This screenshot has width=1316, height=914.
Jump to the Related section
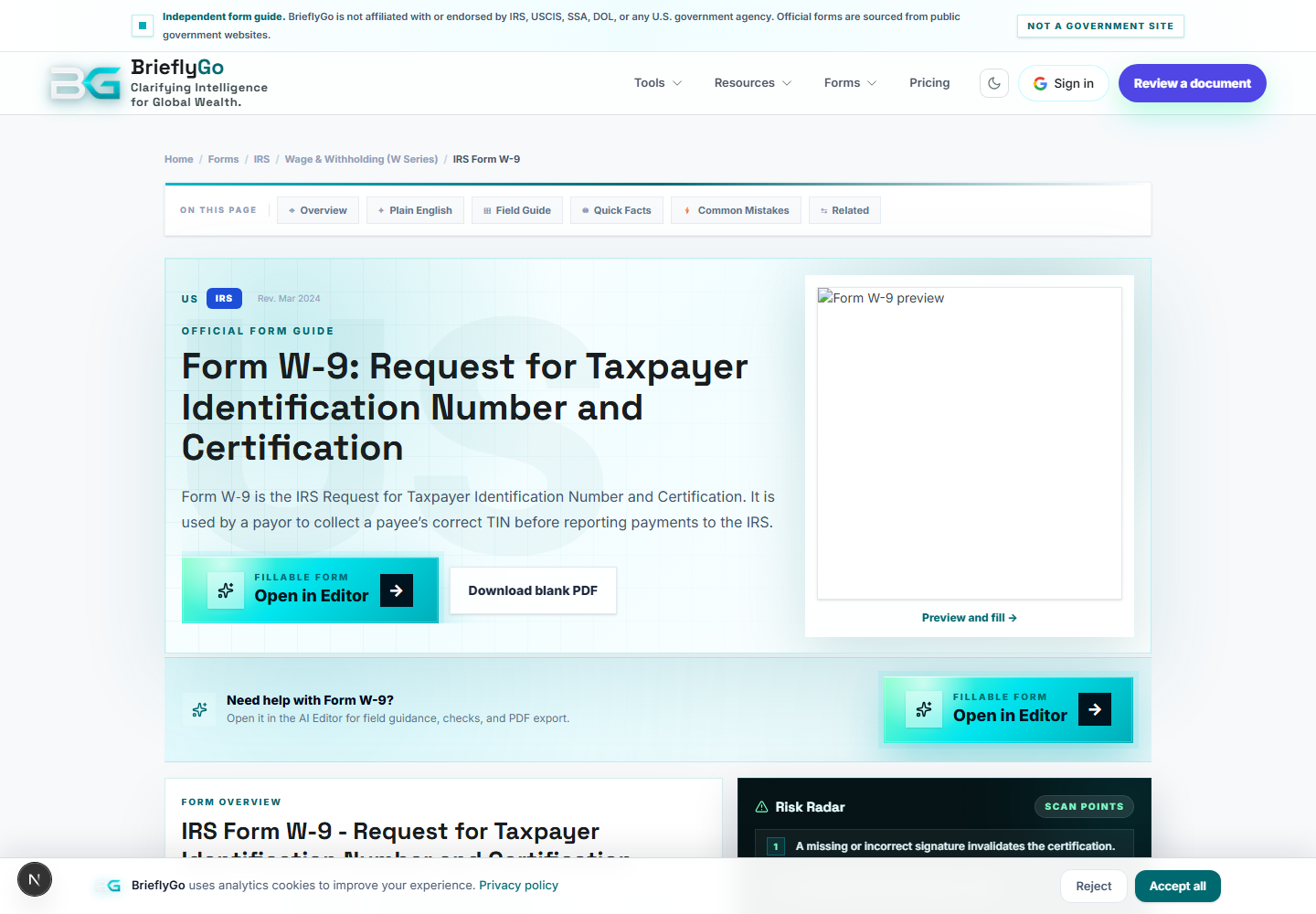pyautogui.click(x=844, y=210)
